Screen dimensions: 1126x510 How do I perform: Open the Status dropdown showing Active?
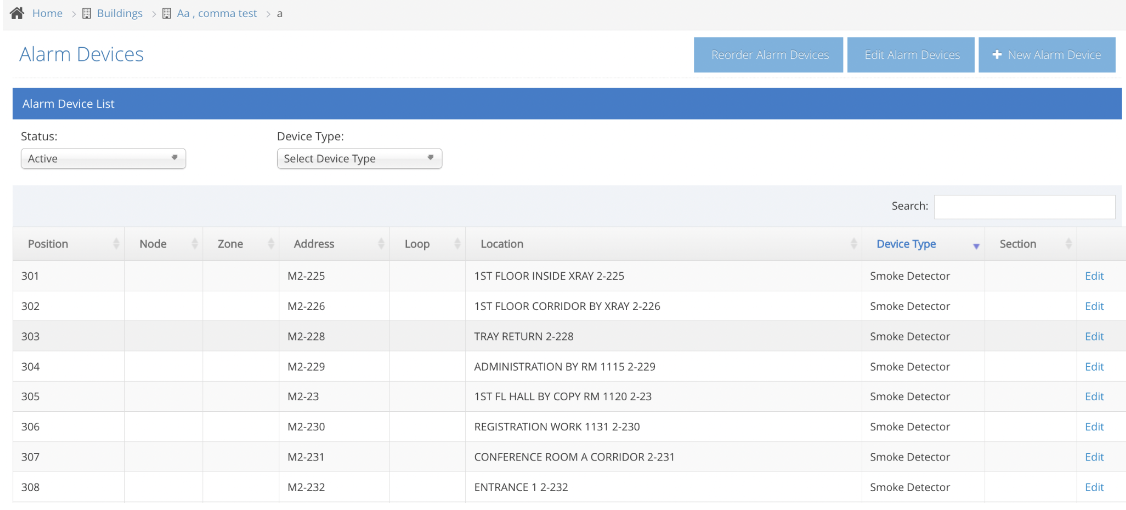[103, 159]
